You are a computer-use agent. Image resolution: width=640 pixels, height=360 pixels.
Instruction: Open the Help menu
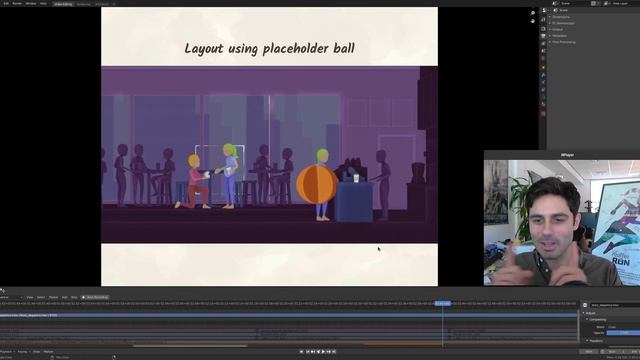coord(43,3)
